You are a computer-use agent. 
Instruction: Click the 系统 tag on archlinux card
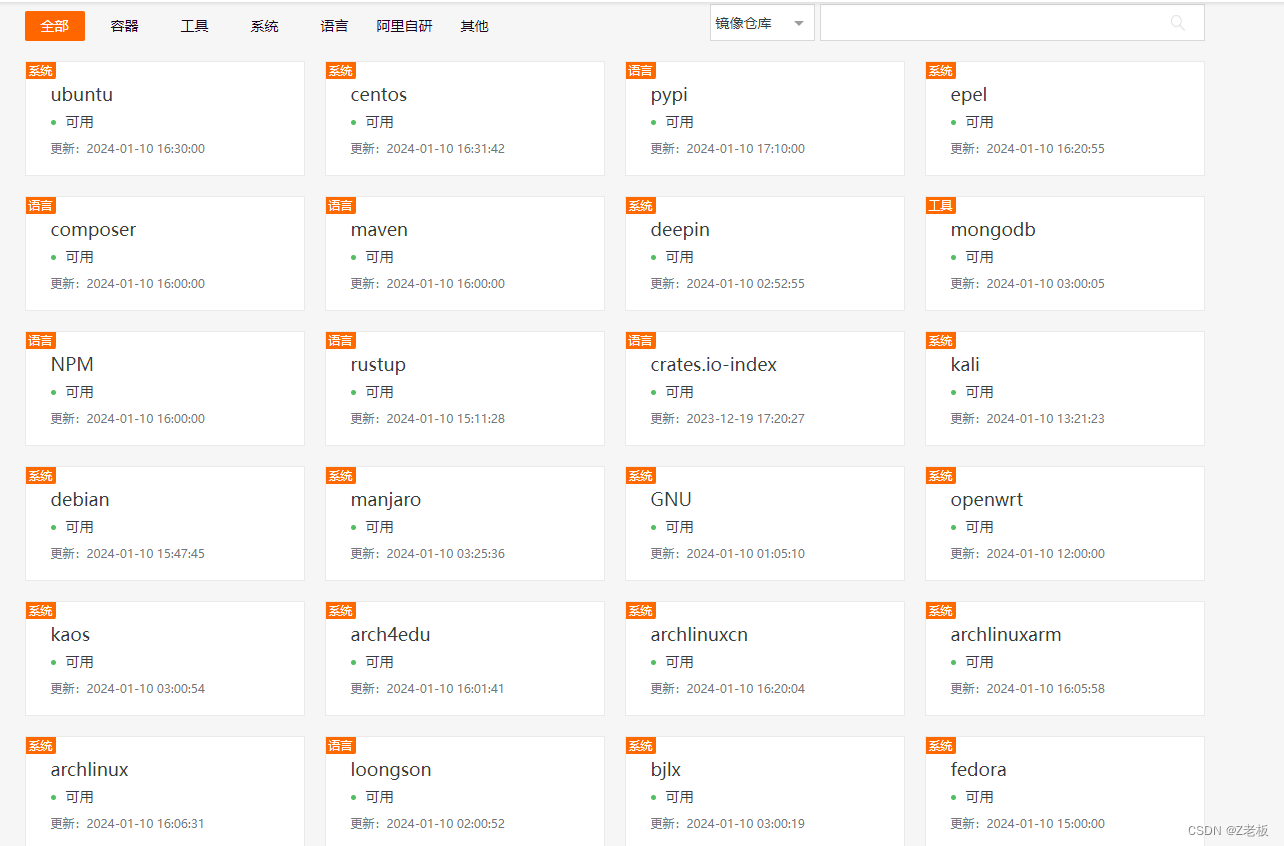(41, 745)
